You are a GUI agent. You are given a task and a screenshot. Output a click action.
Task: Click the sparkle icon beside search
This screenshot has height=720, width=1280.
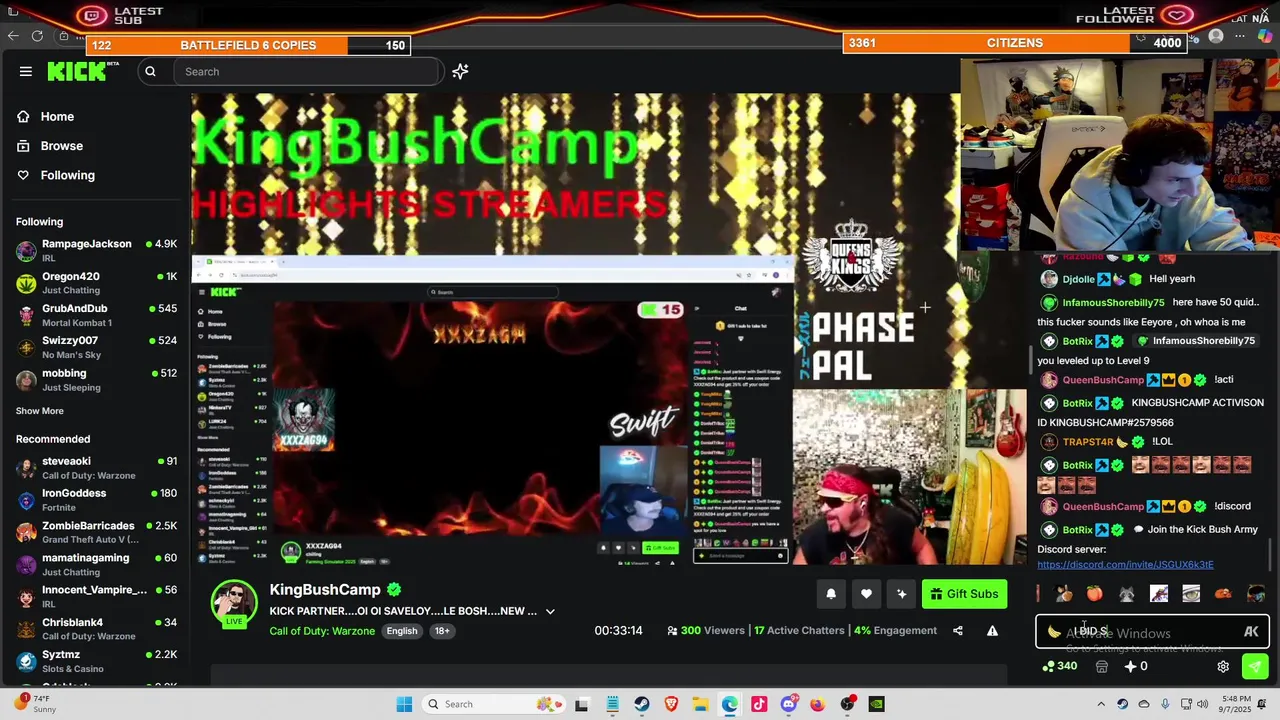(460, 71)
